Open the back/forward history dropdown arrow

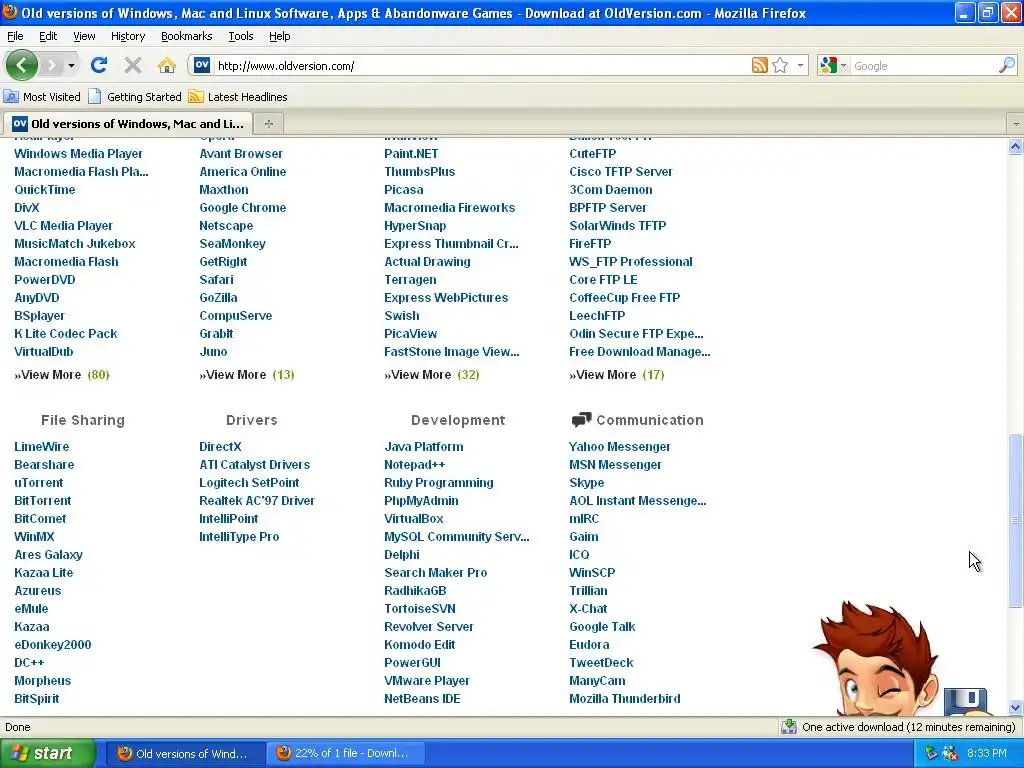[x=71, y=65]
